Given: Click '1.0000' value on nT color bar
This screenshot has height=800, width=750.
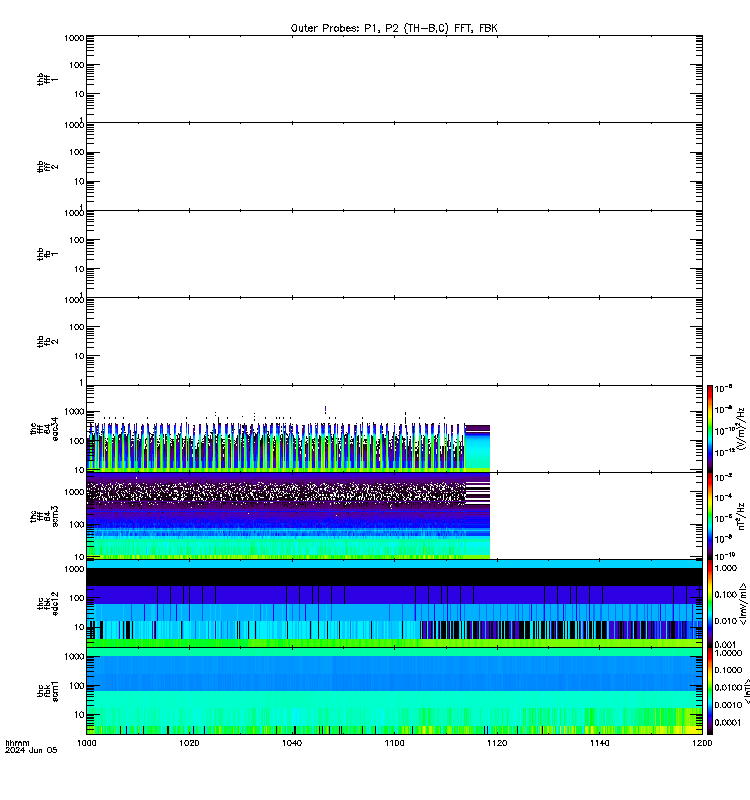Looking at the screenshot, I should 728,653.
